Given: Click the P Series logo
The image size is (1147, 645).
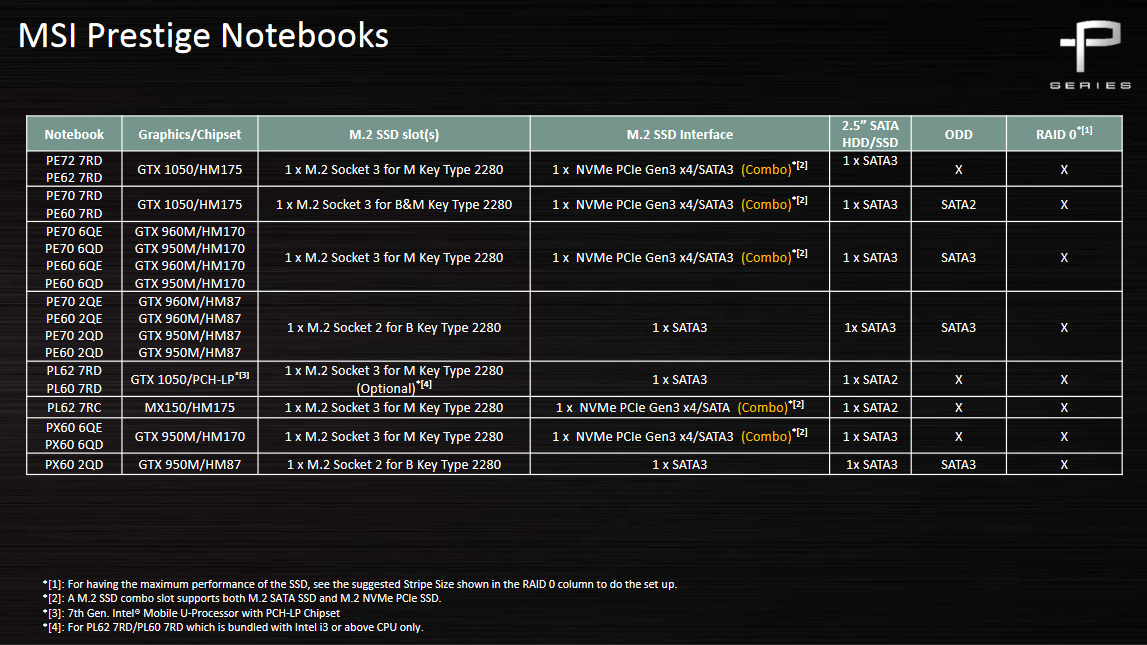Looking at the screenshot, I should (1091, 55).
